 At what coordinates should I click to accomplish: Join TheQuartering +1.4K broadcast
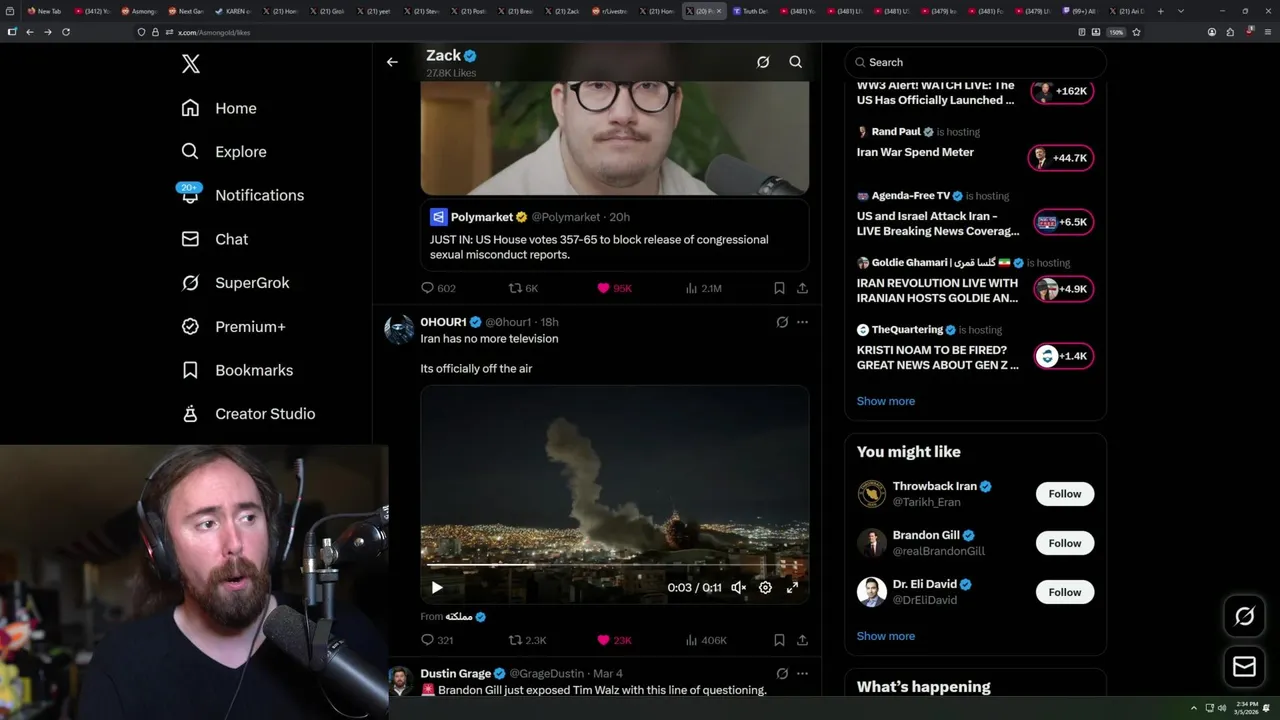click(x=1063, y=356)
